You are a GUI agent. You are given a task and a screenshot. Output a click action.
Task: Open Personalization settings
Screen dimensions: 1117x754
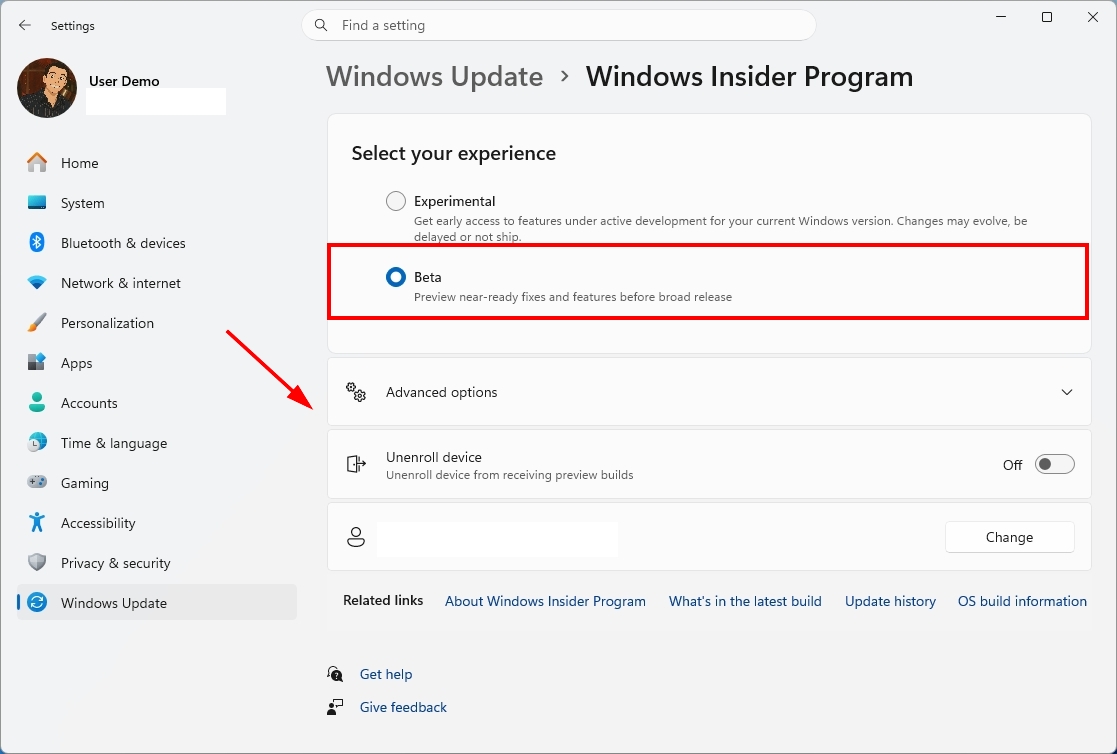point(157,322)
